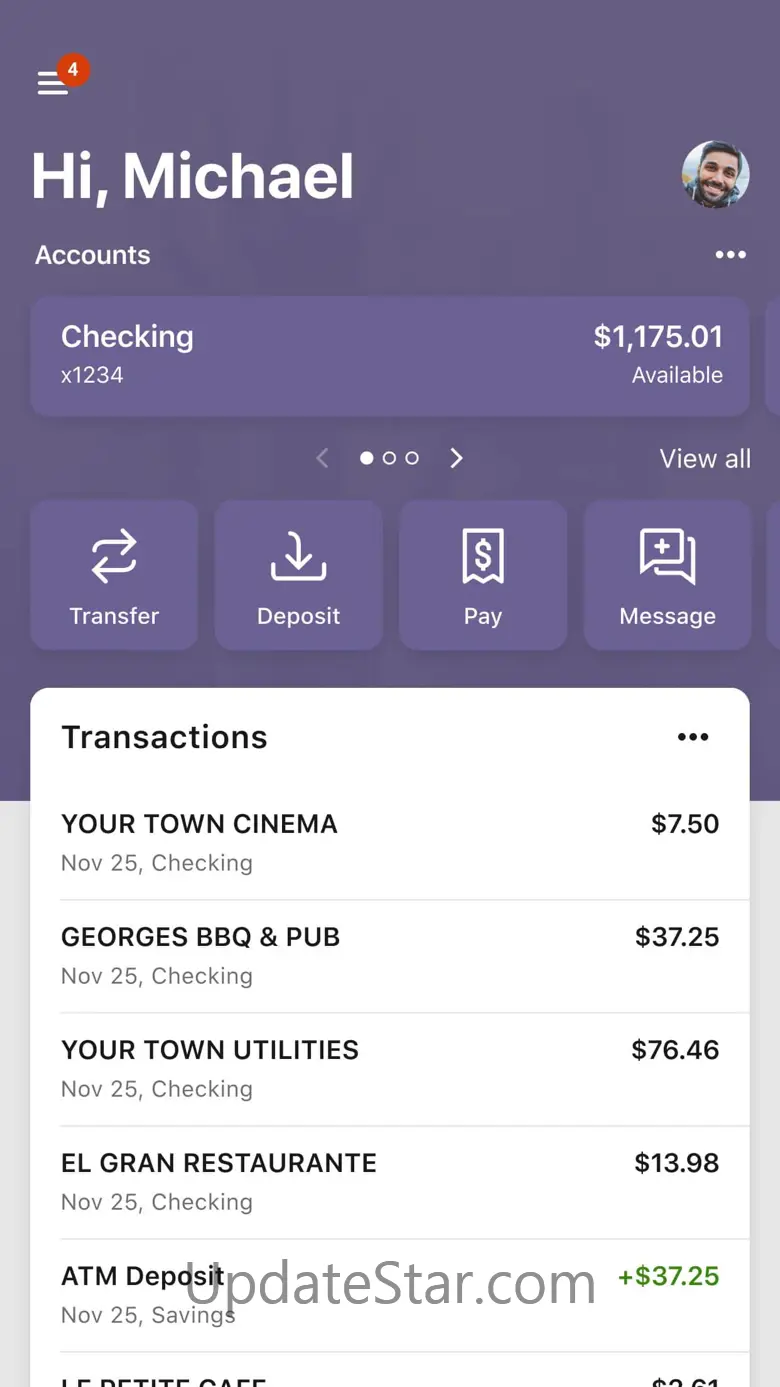Open the ATM Deposit savings transaction

pos(390,1294)
